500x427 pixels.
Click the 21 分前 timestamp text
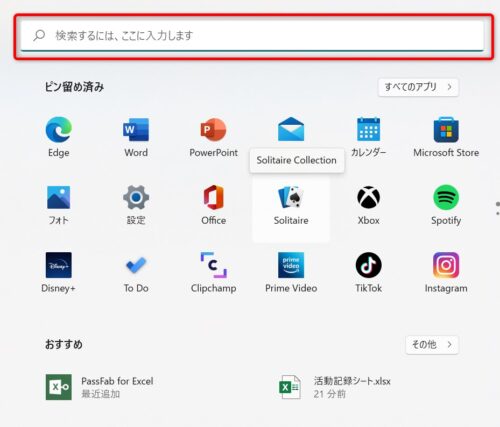point(329,394)
